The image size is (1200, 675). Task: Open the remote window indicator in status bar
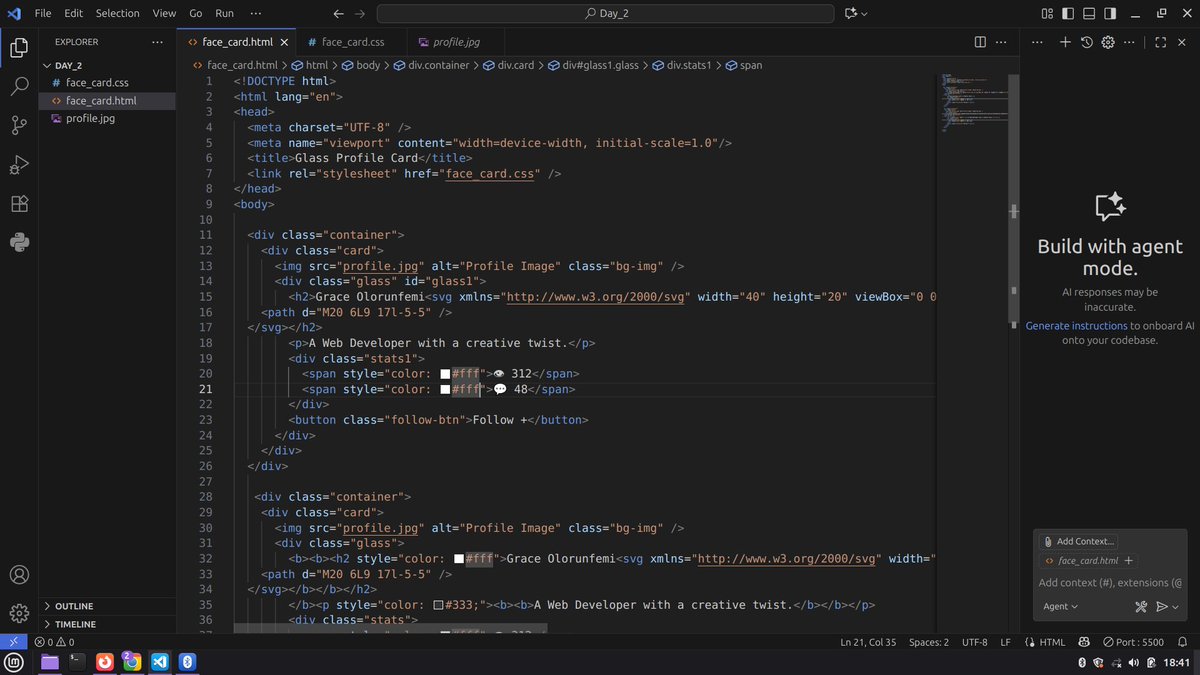[x=13, y=642]
